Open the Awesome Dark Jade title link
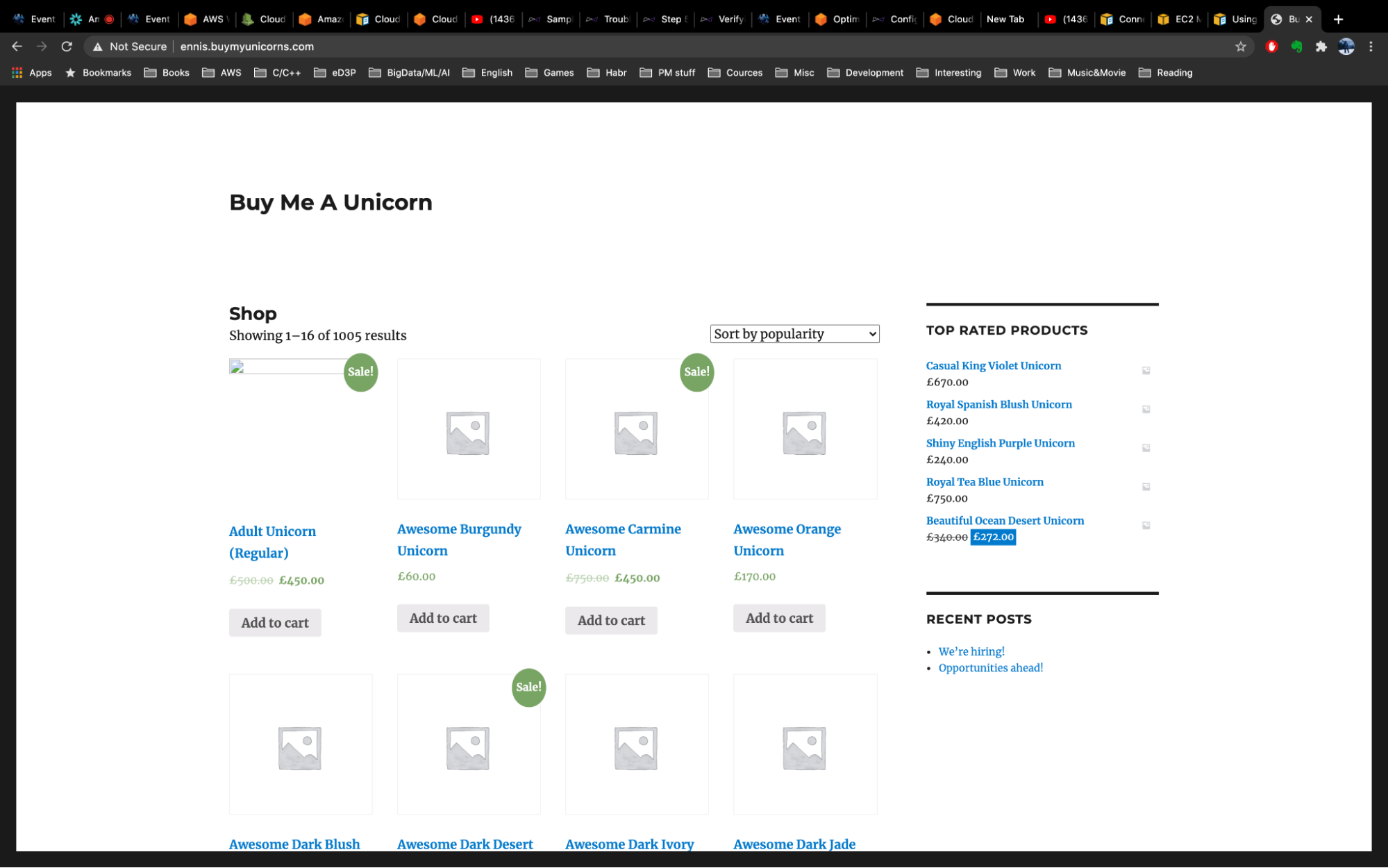Image resolution: width=1388 pixels, height=868 pixels. 794,844
